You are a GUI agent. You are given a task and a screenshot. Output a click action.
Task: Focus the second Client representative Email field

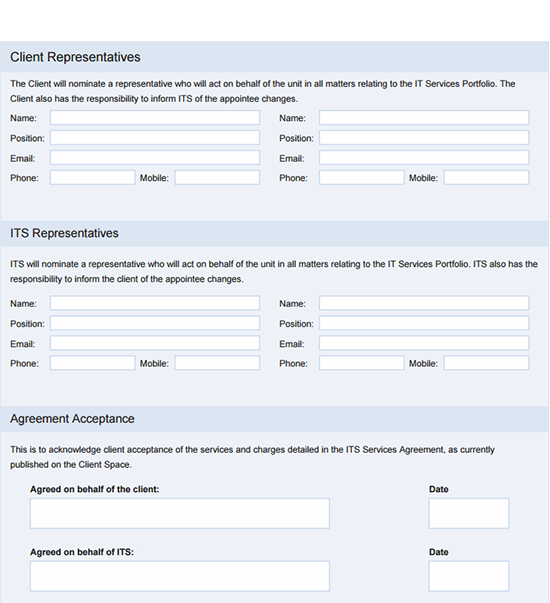click(424, 158)
